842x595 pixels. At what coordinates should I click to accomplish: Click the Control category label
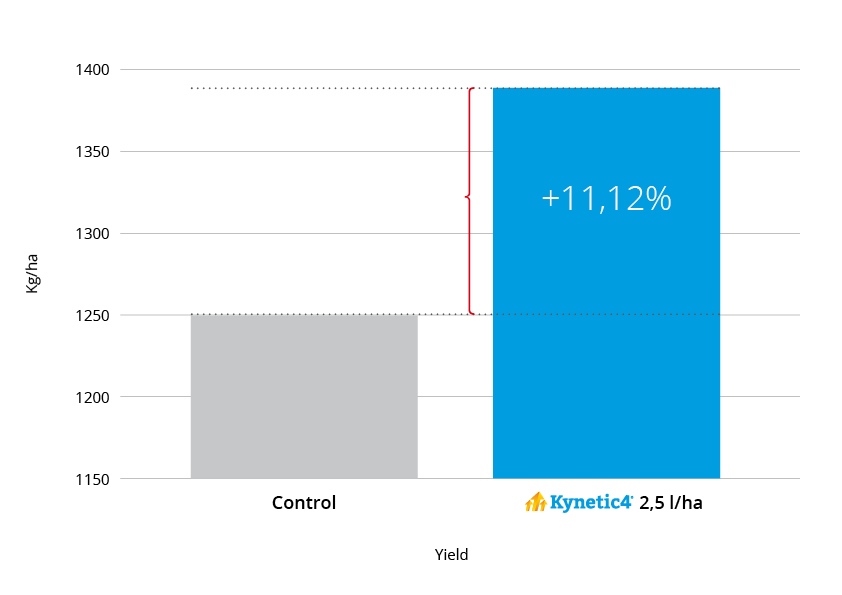coord(304,503)
